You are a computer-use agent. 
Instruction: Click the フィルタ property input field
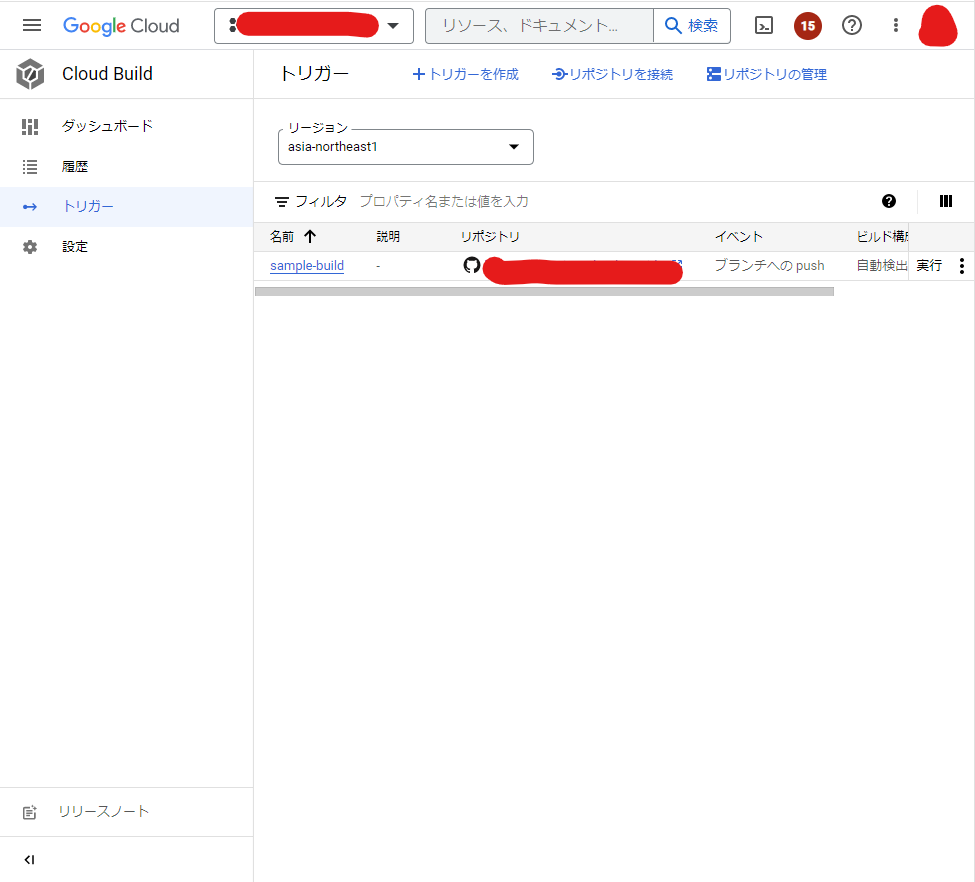450,201
